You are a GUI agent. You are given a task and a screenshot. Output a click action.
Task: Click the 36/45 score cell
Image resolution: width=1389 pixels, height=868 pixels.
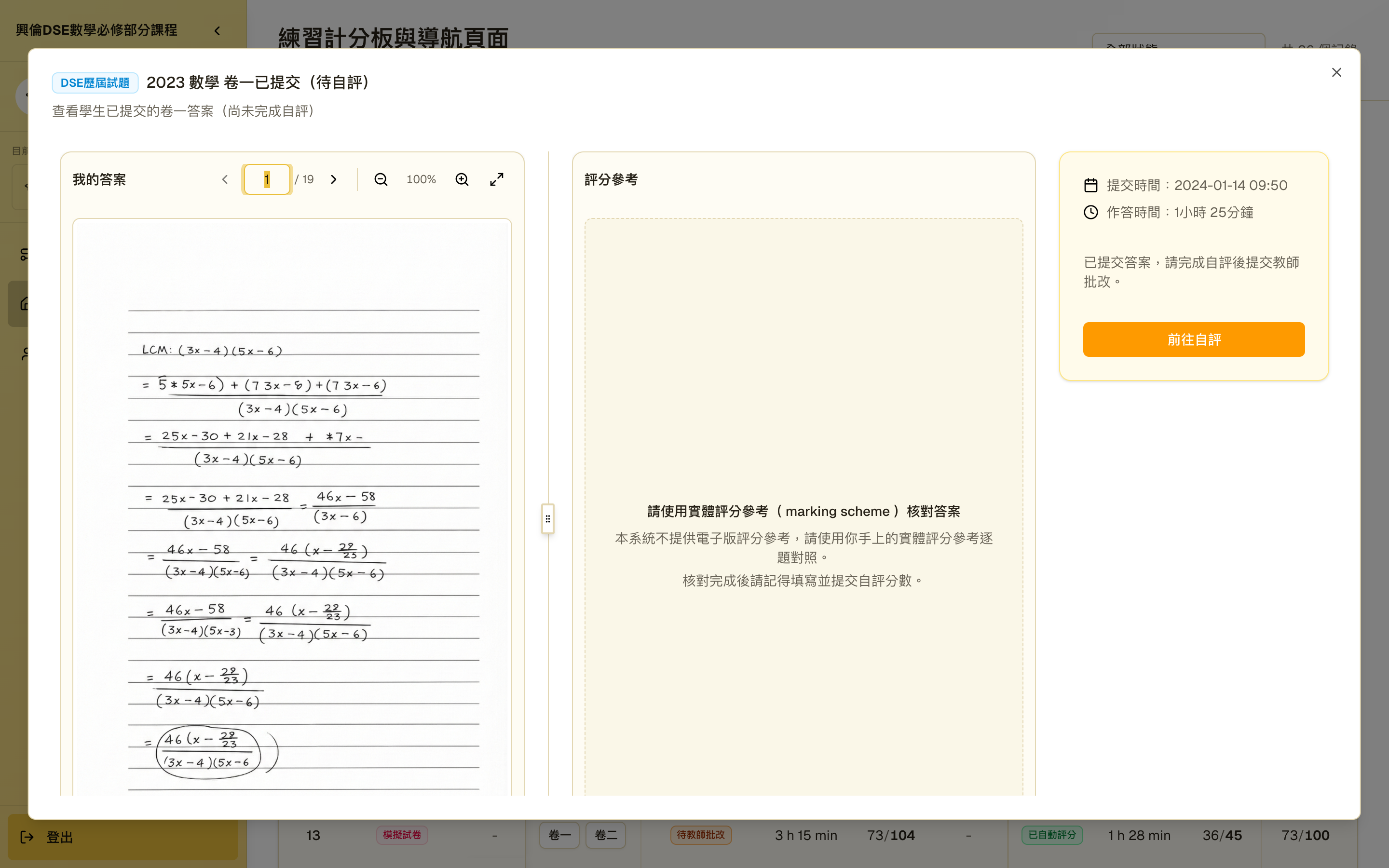[x=1222, y=835]
